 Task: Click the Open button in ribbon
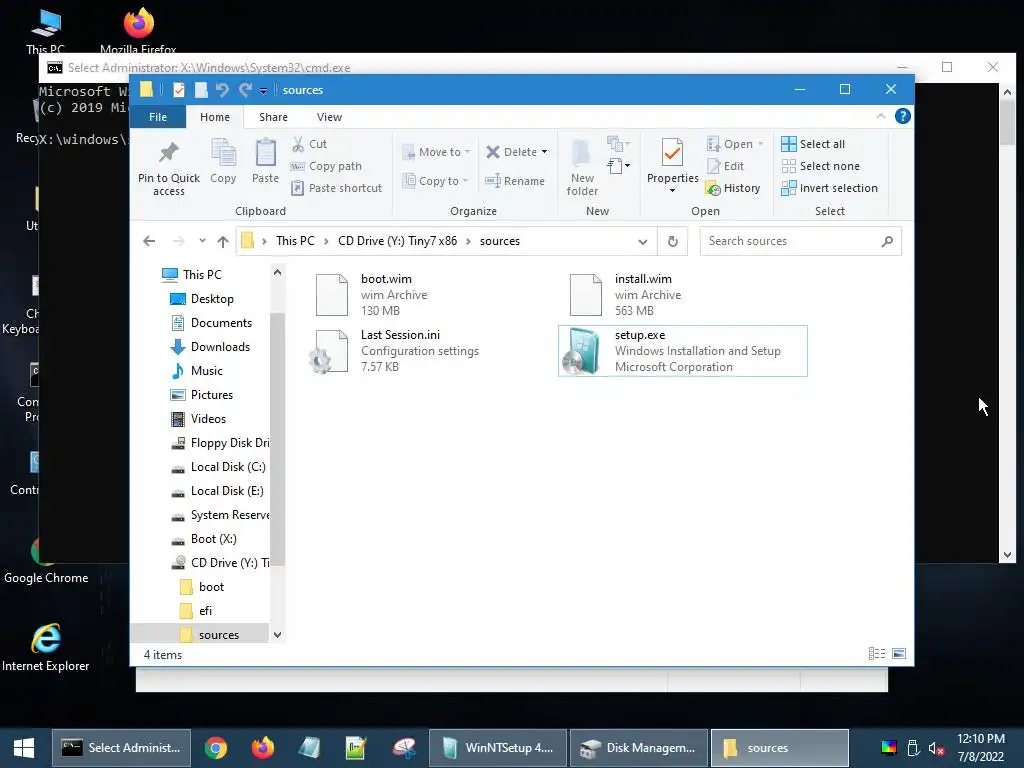pyautogui.click(x=734, y=144)
